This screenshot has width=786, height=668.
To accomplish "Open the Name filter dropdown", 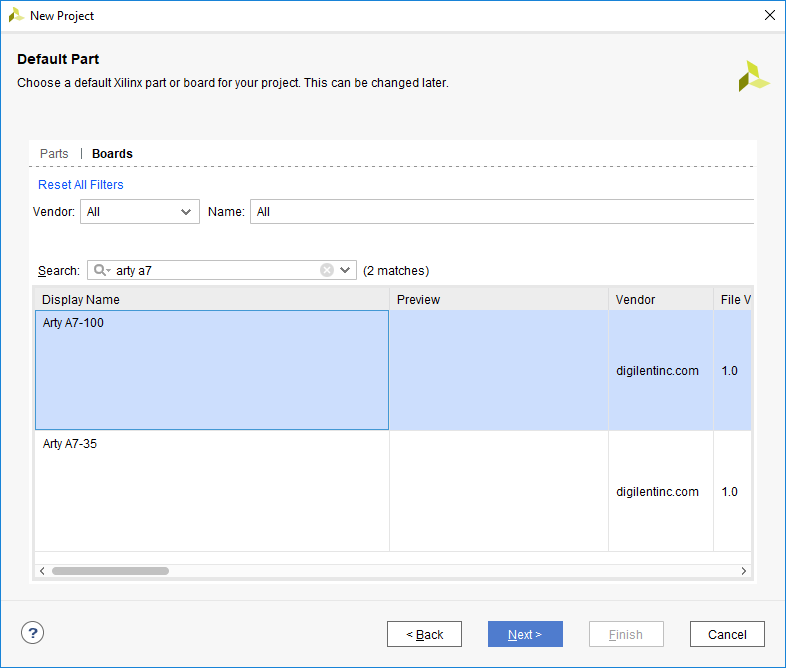I will click(500, 212).
